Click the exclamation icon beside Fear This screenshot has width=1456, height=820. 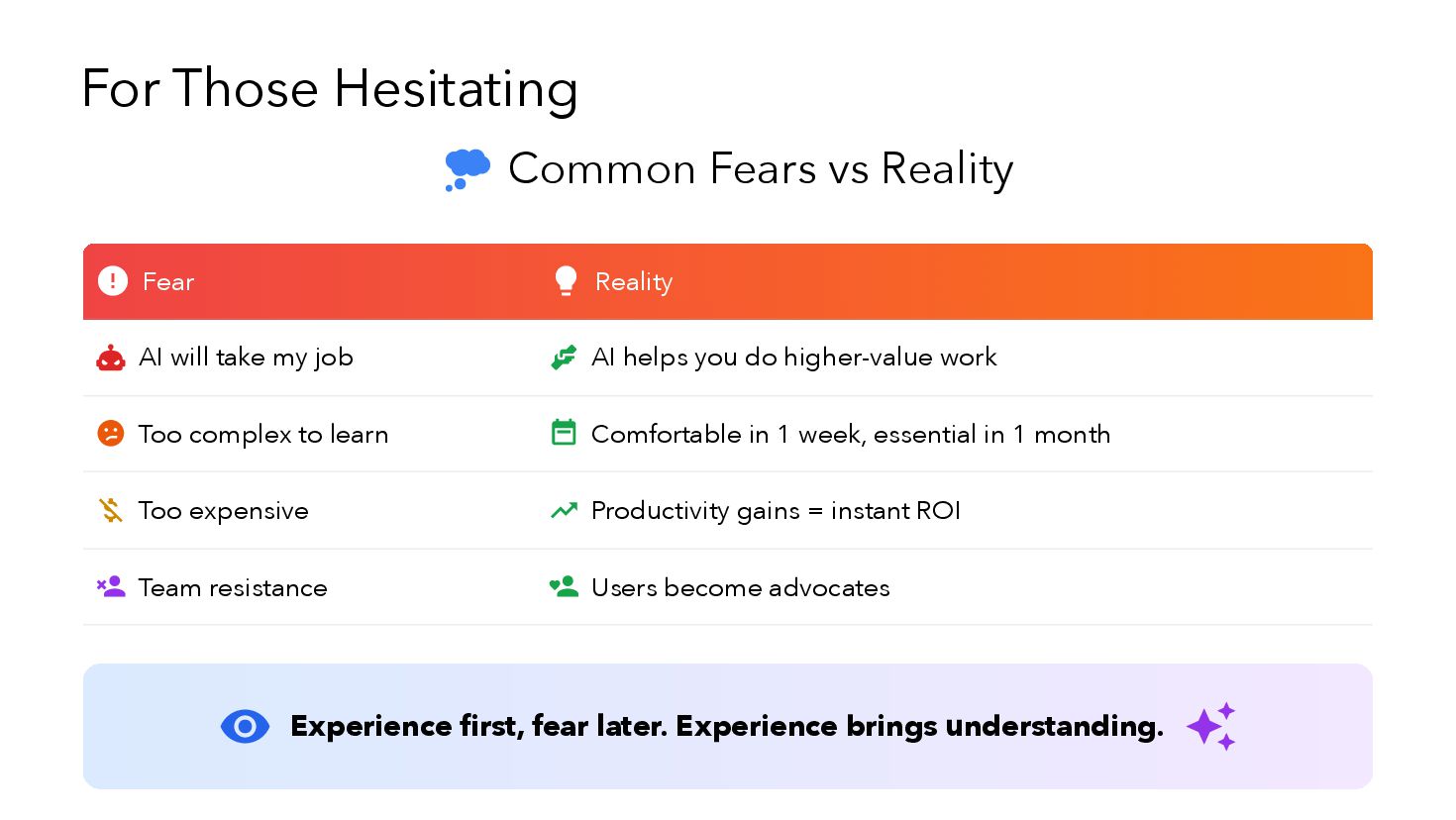coord(113,281)
